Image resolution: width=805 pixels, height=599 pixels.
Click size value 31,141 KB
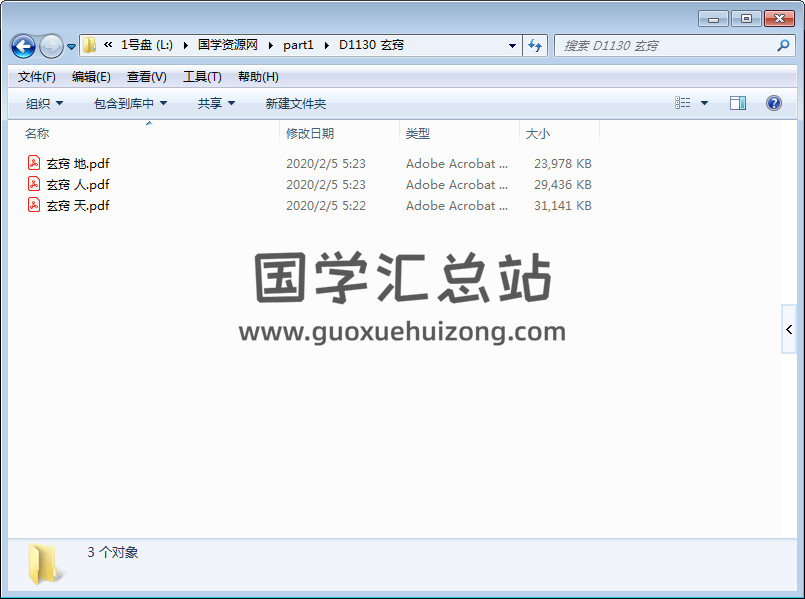[563, 206]
